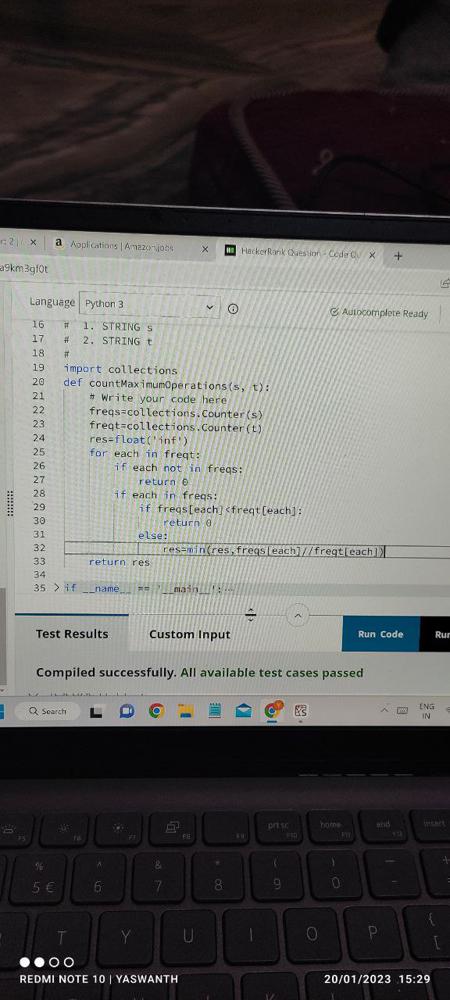Toggle the Autocomplete Ready indicator
Viewport: 450px width, 1000px height.
[x=379, y=312]
